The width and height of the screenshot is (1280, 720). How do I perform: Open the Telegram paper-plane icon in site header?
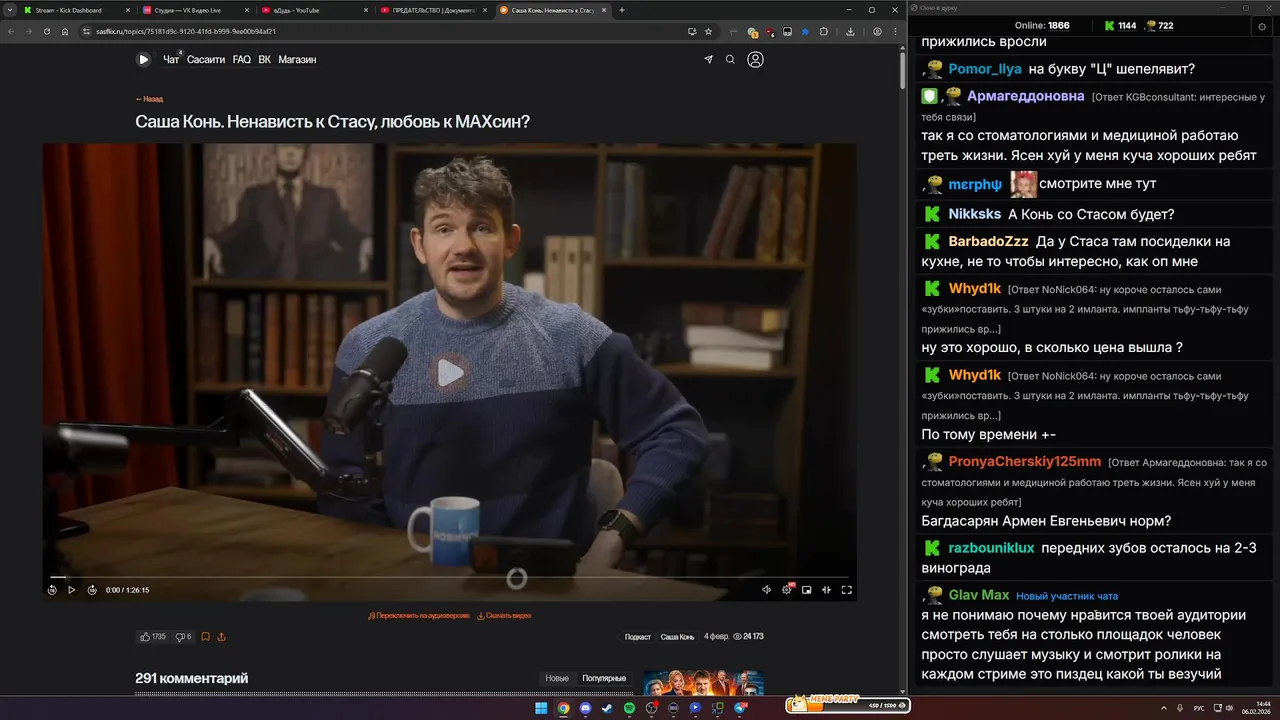[709, 59]
